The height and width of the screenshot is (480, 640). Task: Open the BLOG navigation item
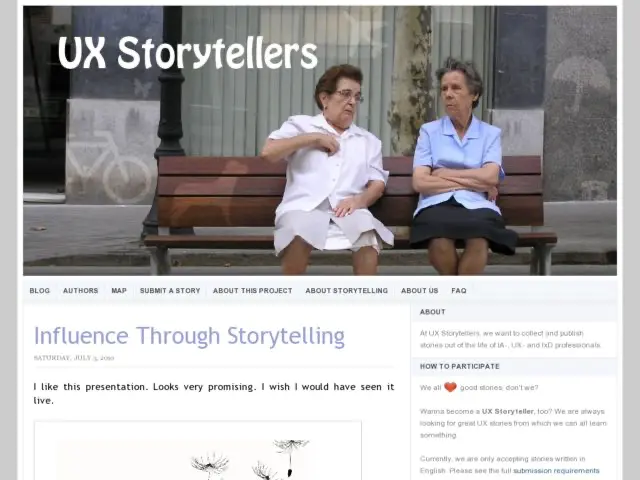click(x=40, y=291)
